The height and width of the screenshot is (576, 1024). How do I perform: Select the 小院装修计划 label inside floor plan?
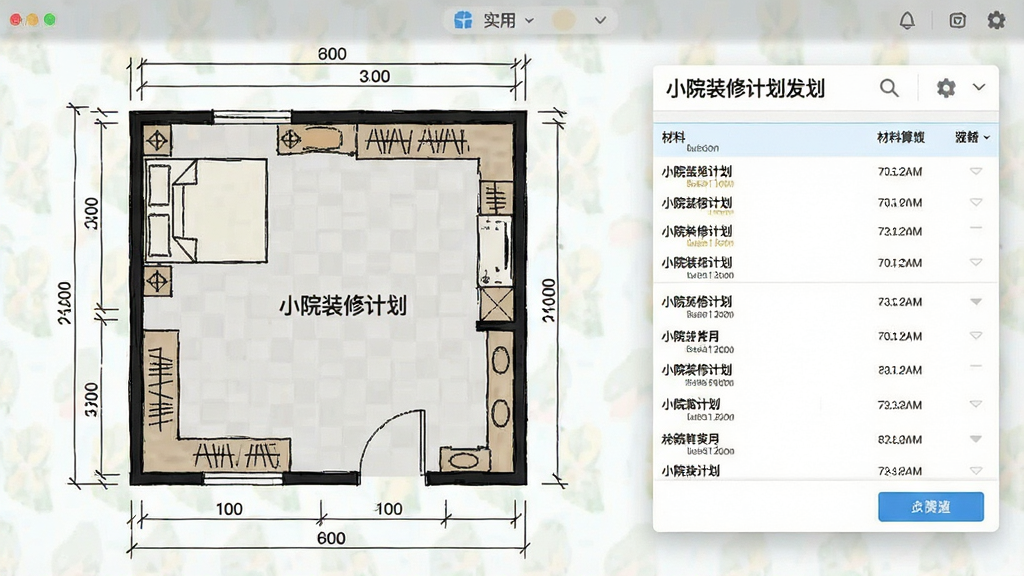343,306
